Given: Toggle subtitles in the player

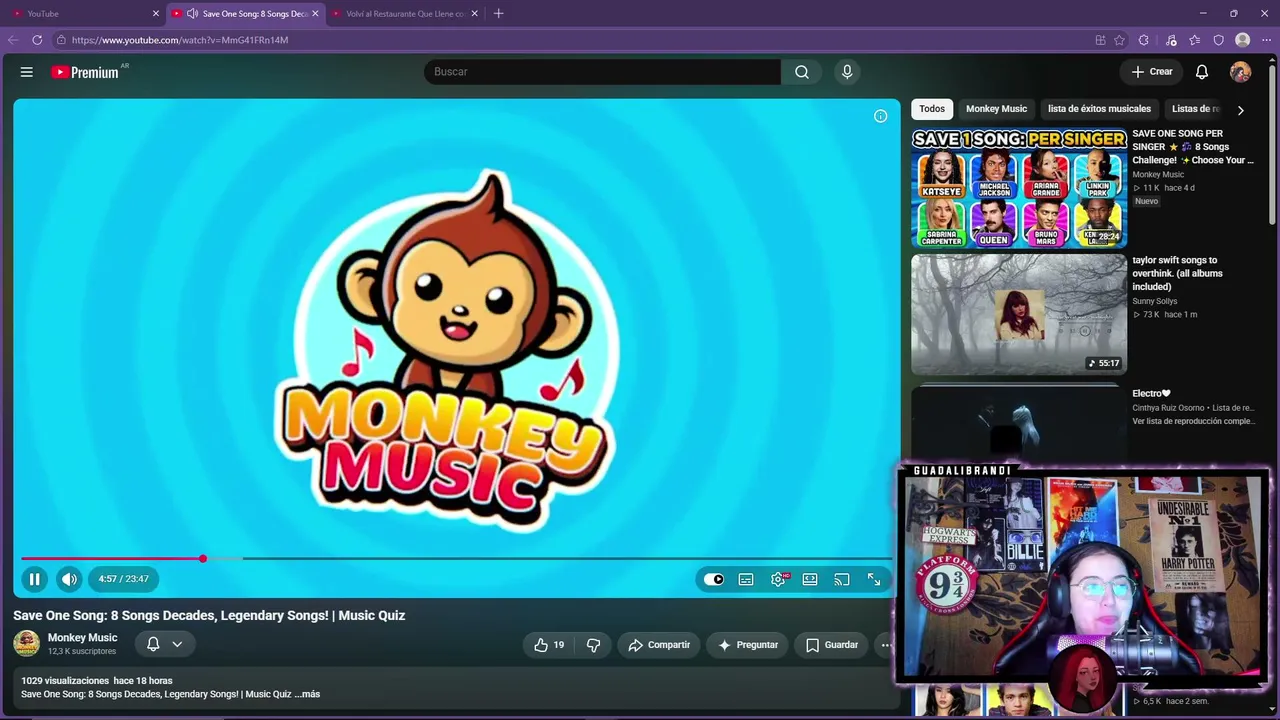Looking at the screenshot, I should coord(746,579).
